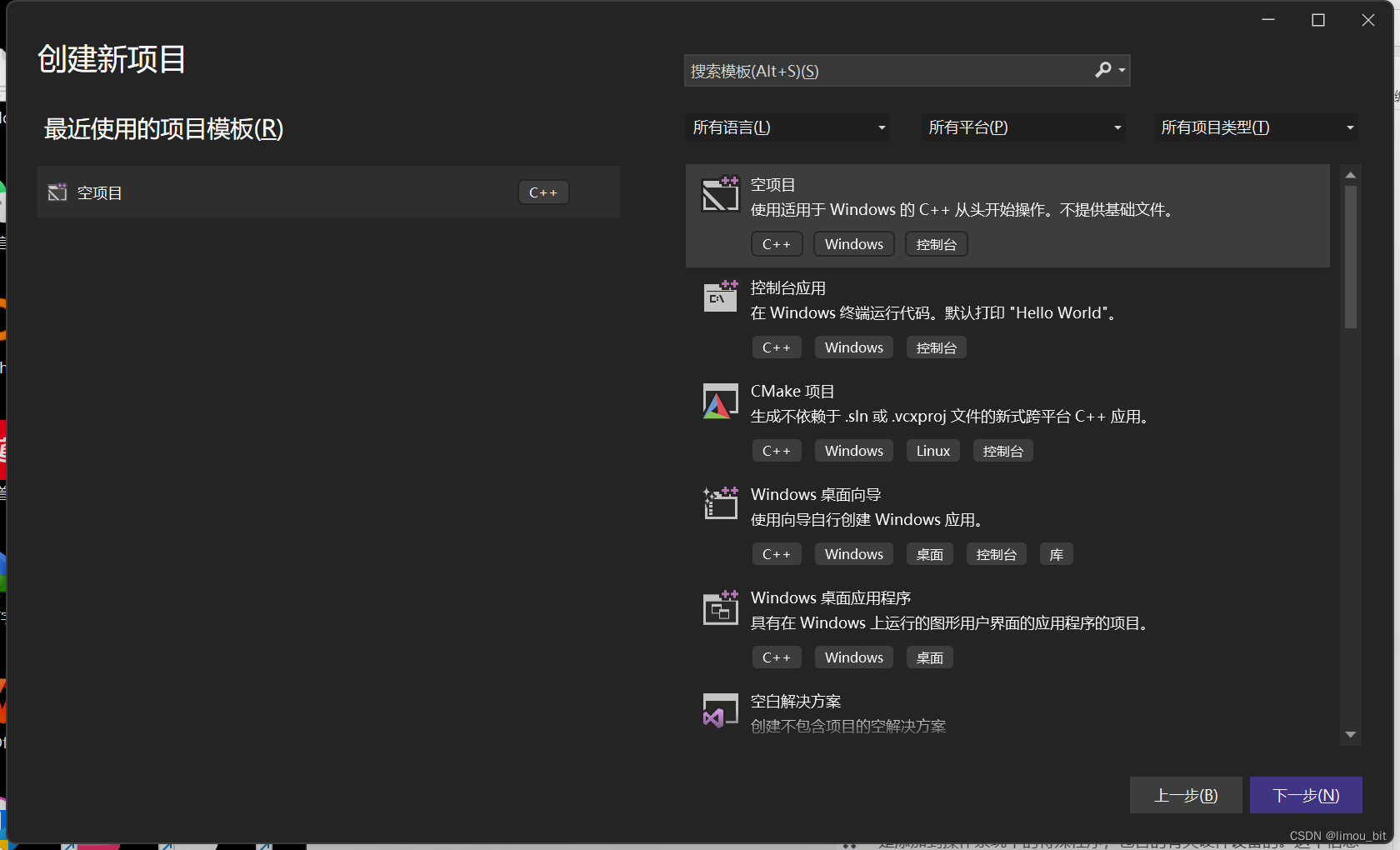This screenshot has height=850, width=1400.
Task: Click the C++ tag under 空项目
Action: [776, 243]
